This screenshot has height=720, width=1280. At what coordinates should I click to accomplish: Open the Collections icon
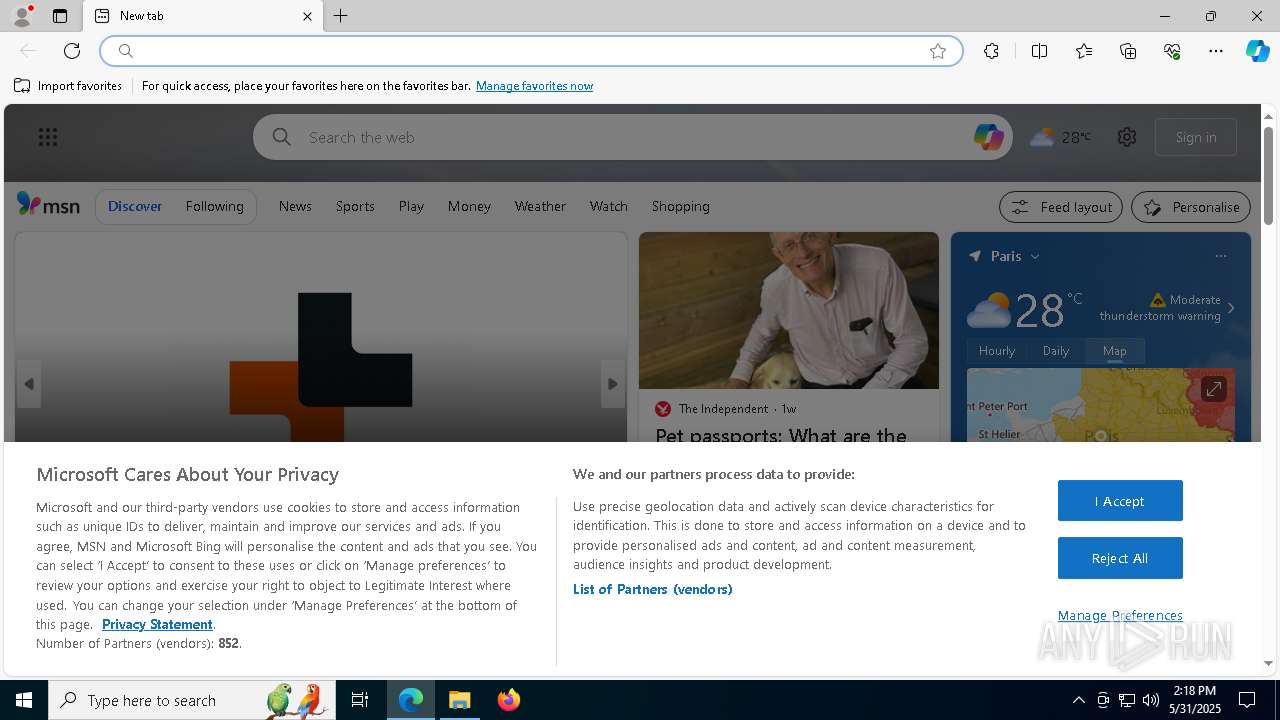coord(1128,51)
